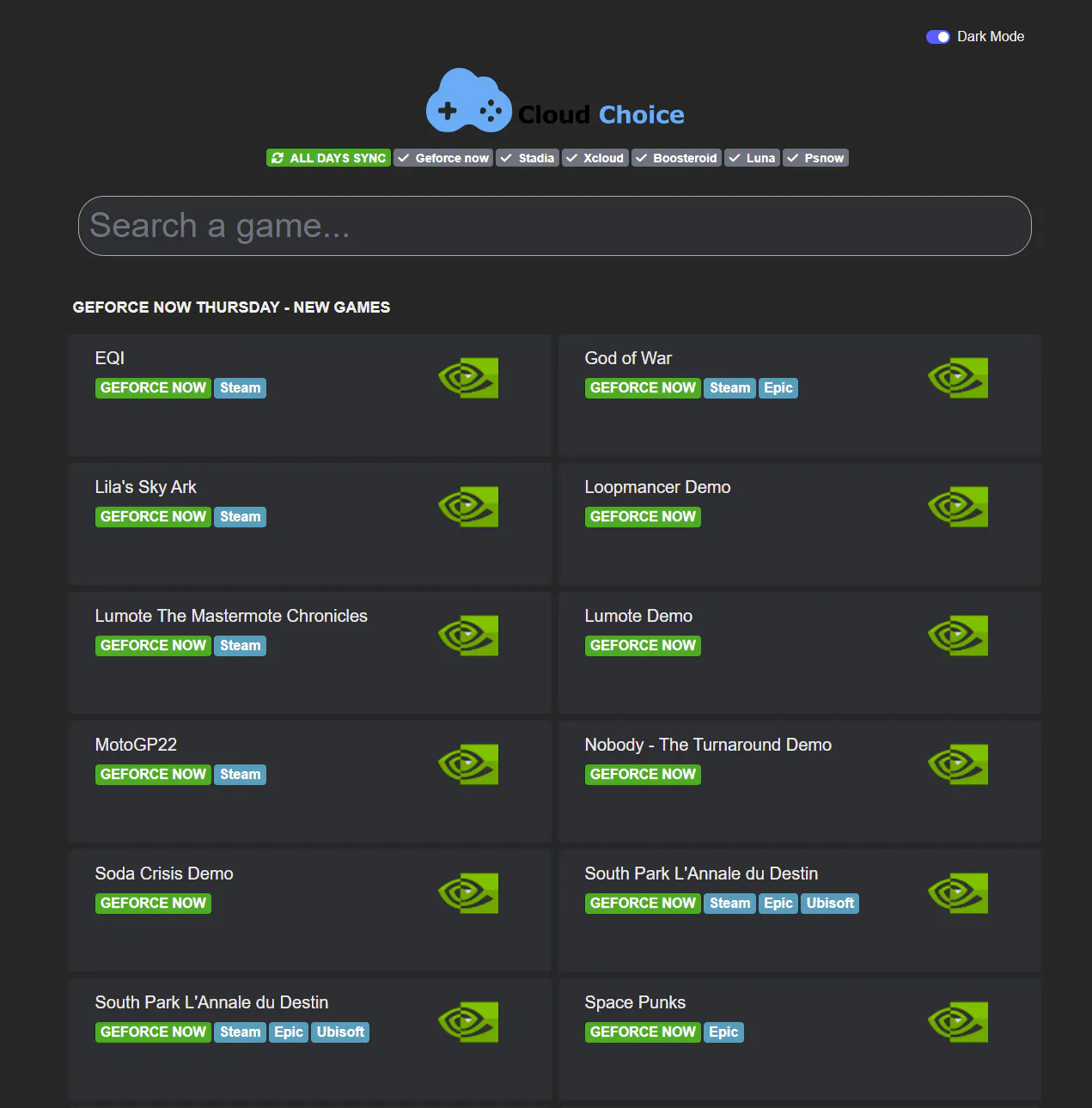
Task: Click the Steam tag on EQI
Action: coord(240,388)
